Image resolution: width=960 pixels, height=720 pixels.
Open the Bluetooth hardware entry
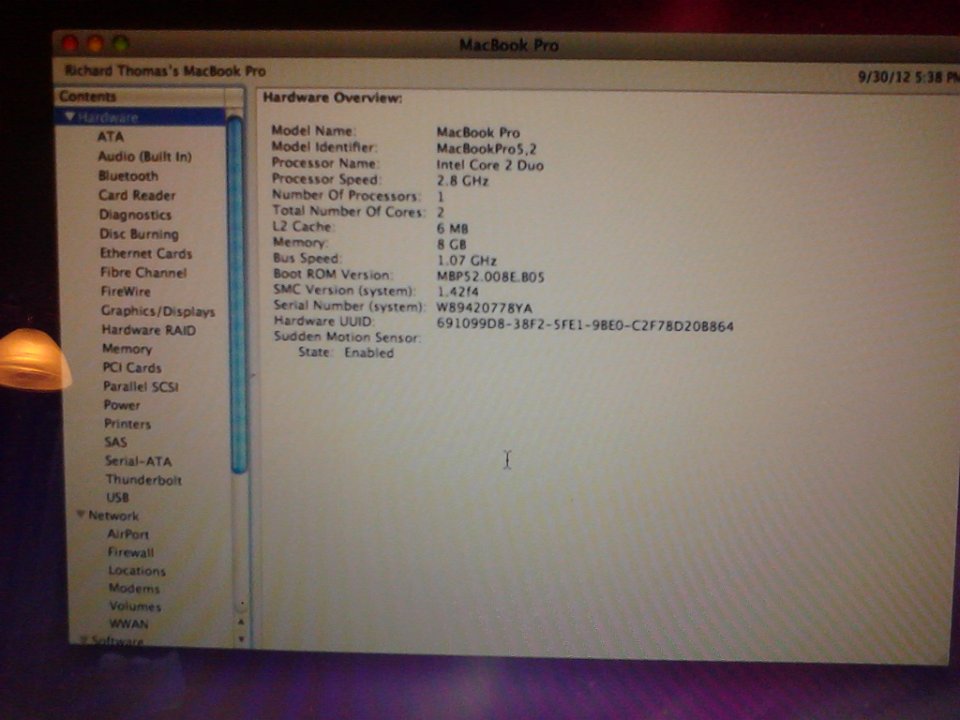point(128,176)
